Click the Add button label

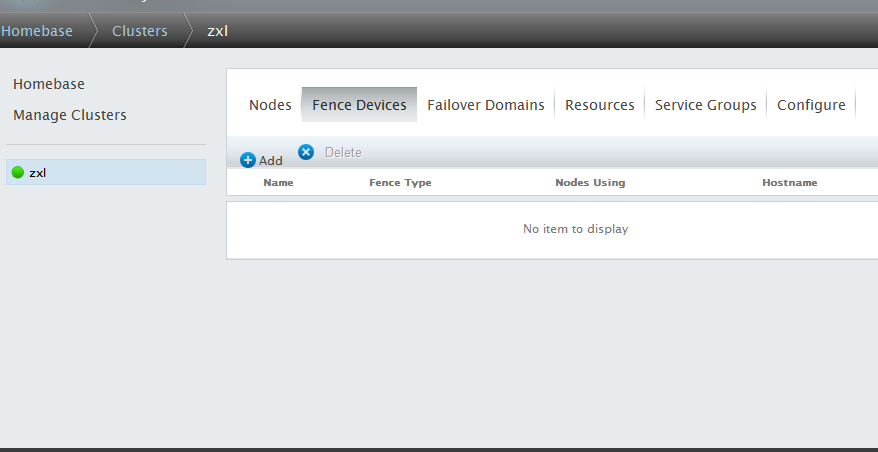[x=270, y=161]
